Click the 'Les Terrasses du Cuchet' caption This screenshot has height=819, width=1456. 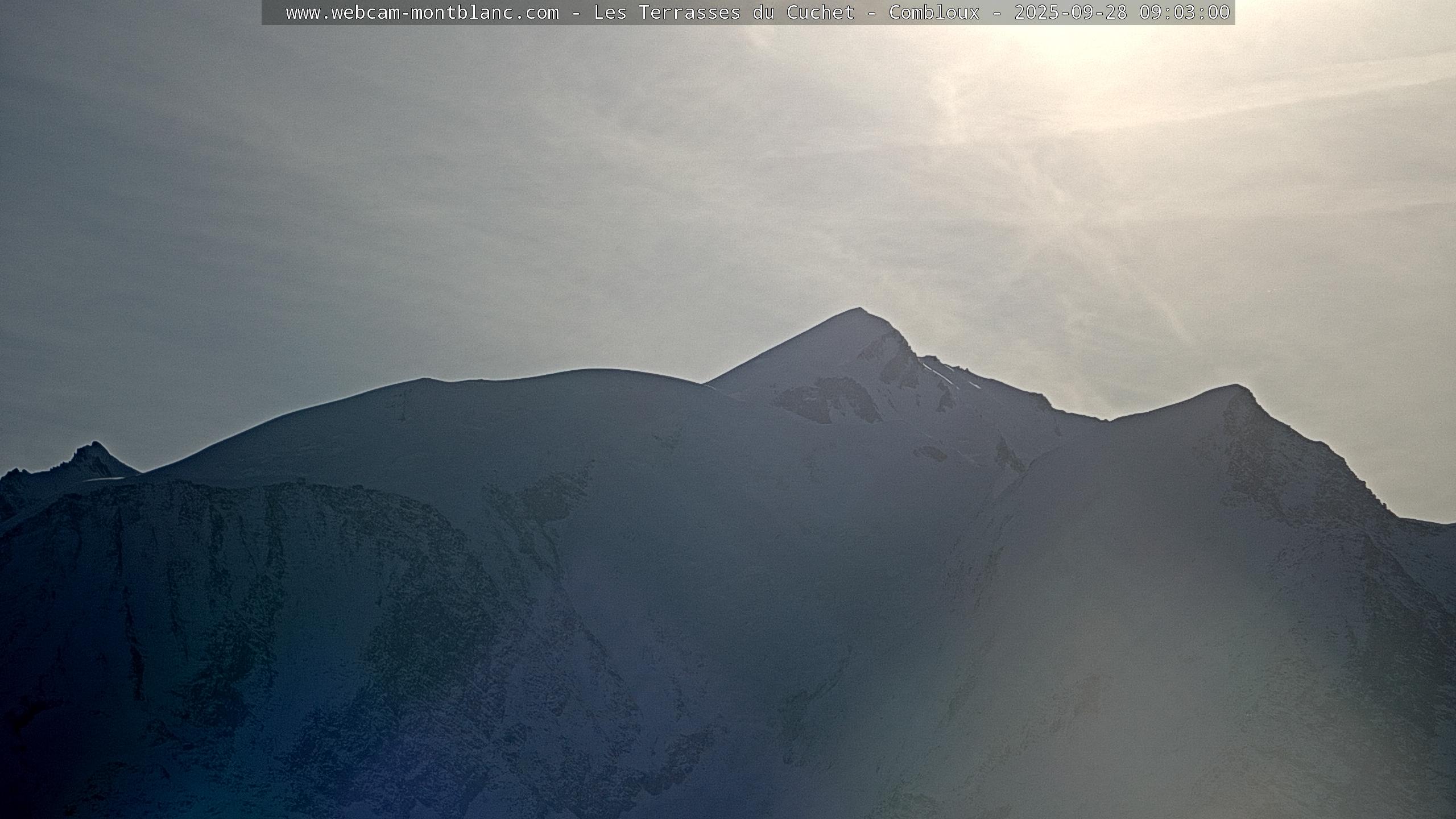click(x=723, y=13)
